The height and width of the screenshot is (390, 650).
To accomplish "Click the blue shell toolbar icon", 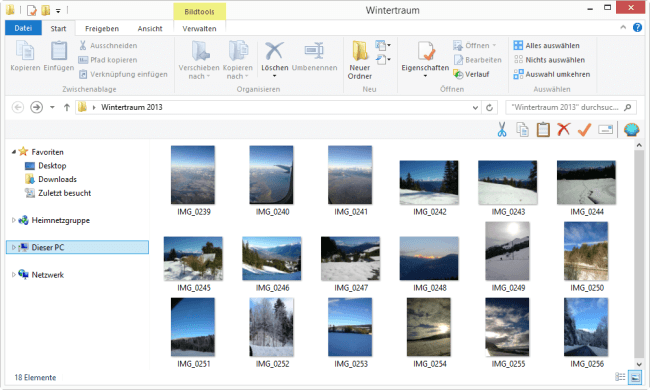I will pos(631,130).
